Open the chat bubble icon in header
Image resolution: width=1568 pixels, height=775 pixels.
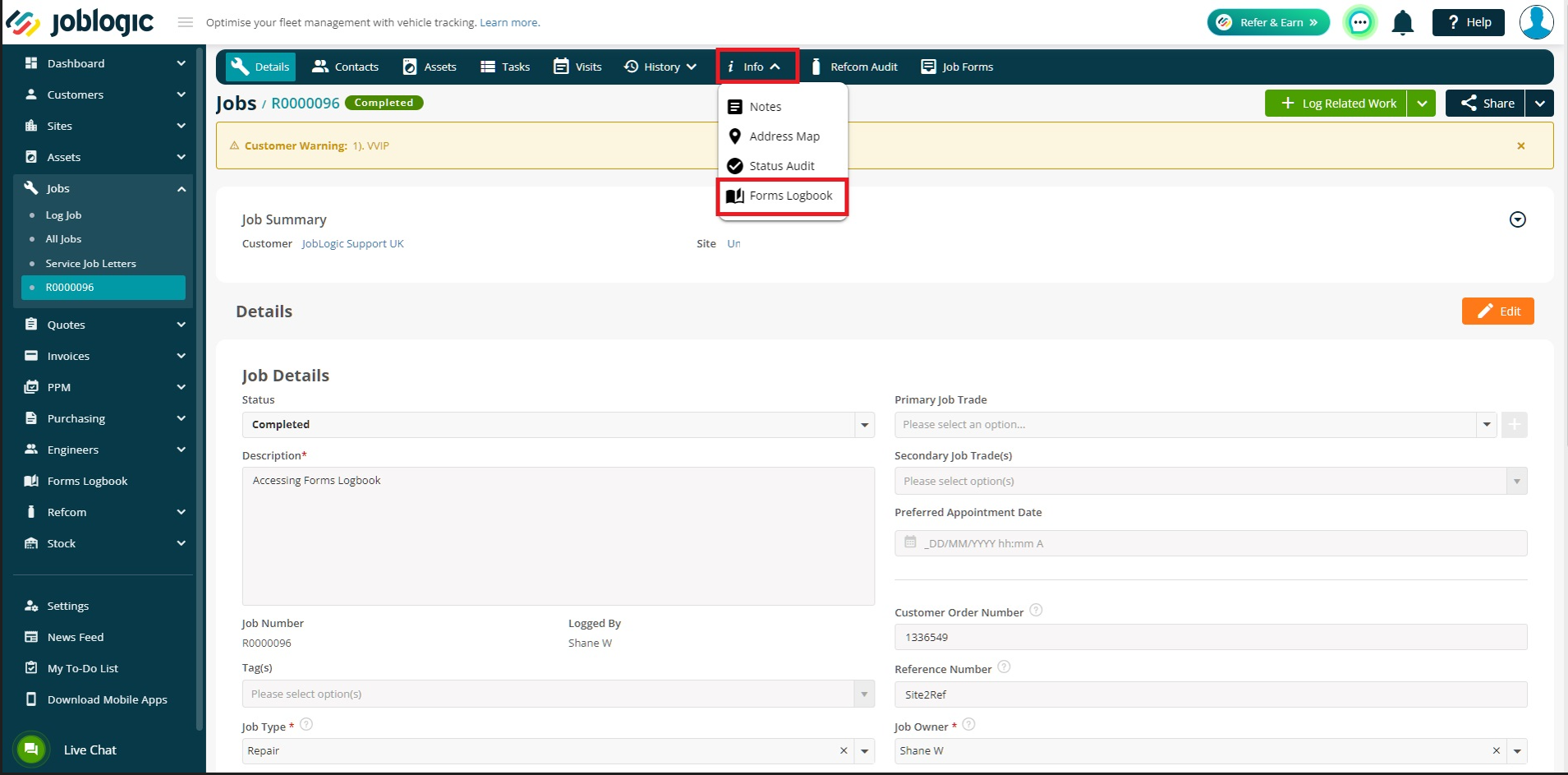[x=1360, y=22]
